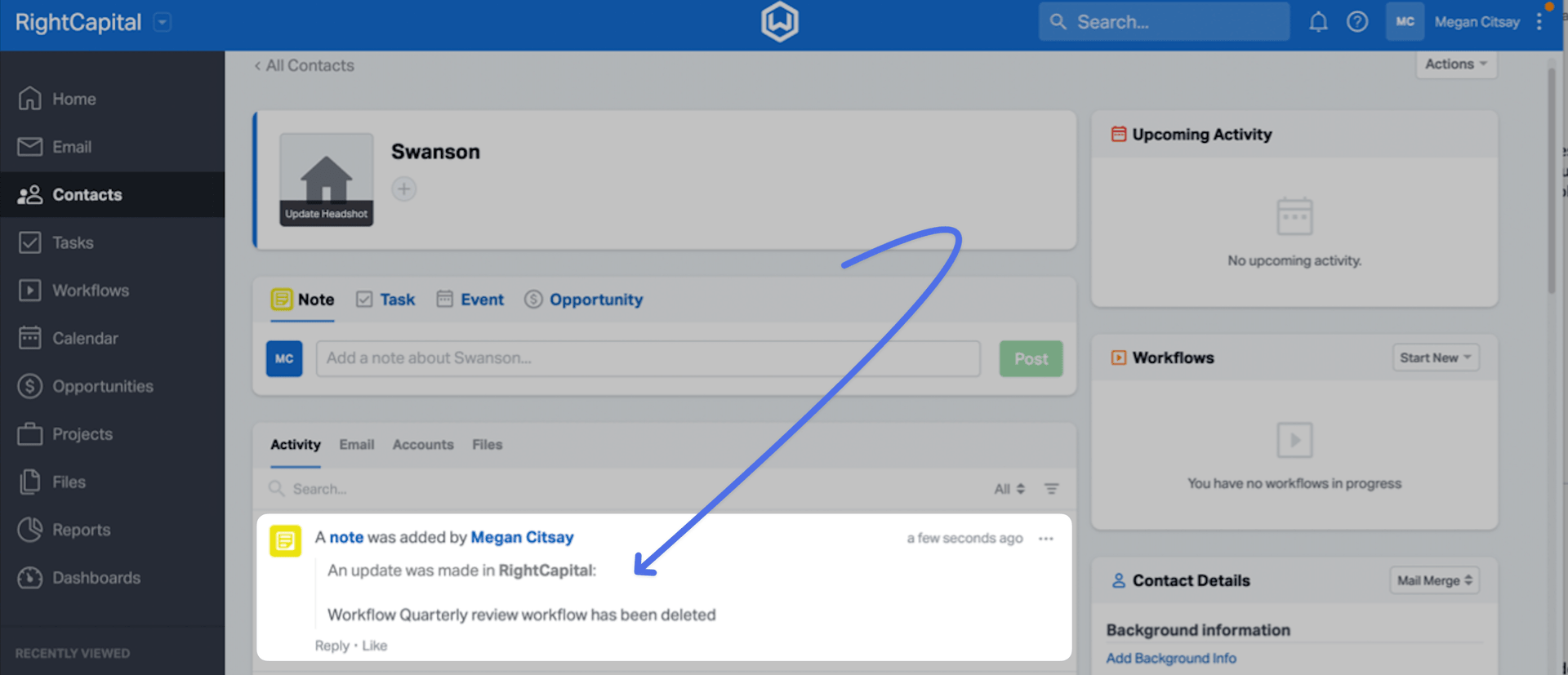The height and width of the screenshot is (675, 1568).
Task: Switch to the Task composer tab
Action: pos(385,300)
